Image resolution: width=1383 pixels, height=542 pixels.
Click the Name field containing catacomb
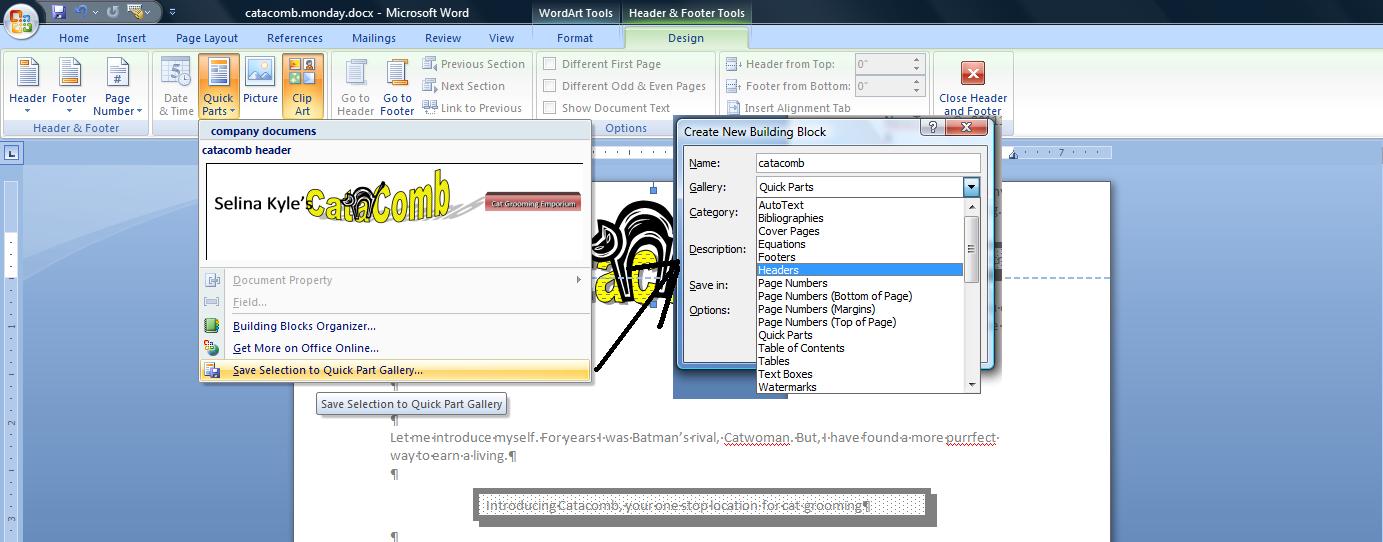click(868, 163)
